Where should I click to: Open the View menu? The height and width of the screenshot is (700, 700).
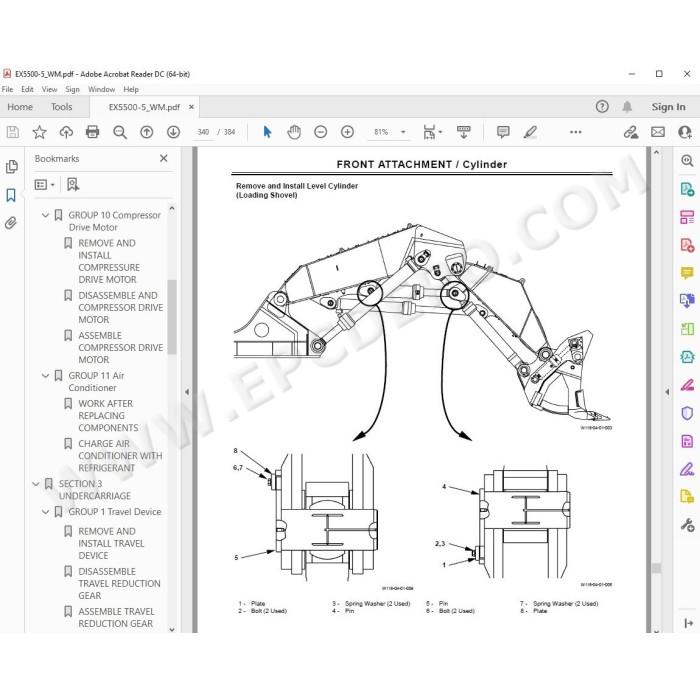tap(50, 89)
